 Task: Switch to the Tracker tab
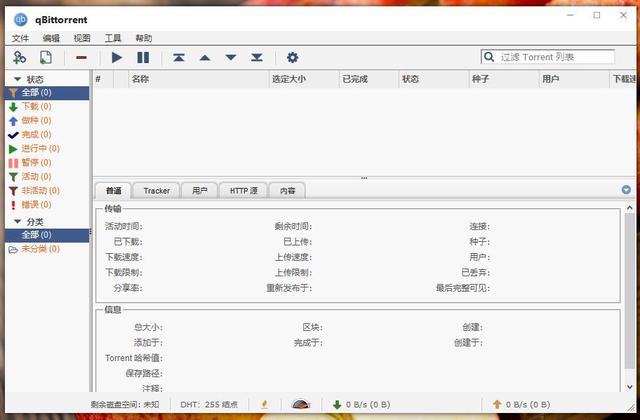coord(156,190)
